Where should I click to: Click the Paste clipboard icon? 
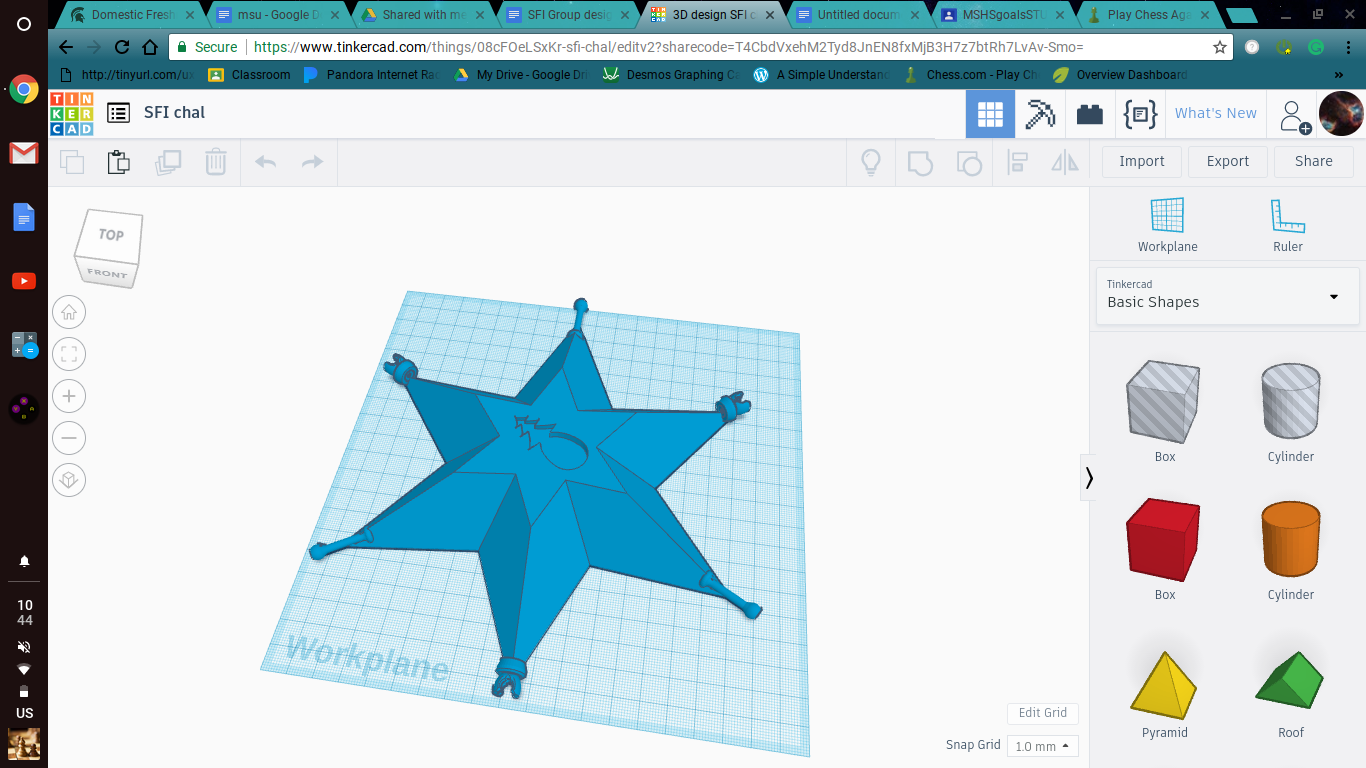point(119,162)
